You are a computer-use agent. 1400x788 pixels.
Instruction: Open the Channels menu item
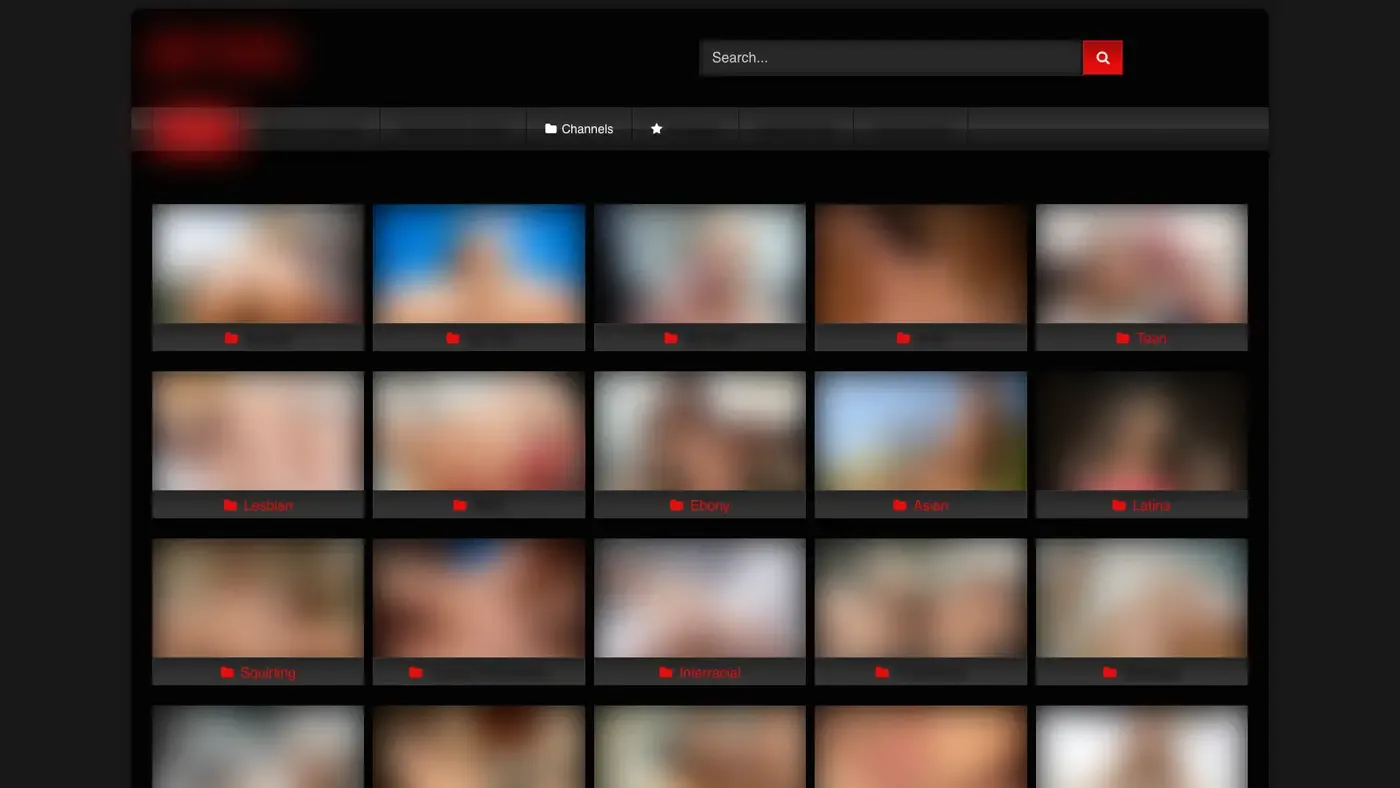579,129
